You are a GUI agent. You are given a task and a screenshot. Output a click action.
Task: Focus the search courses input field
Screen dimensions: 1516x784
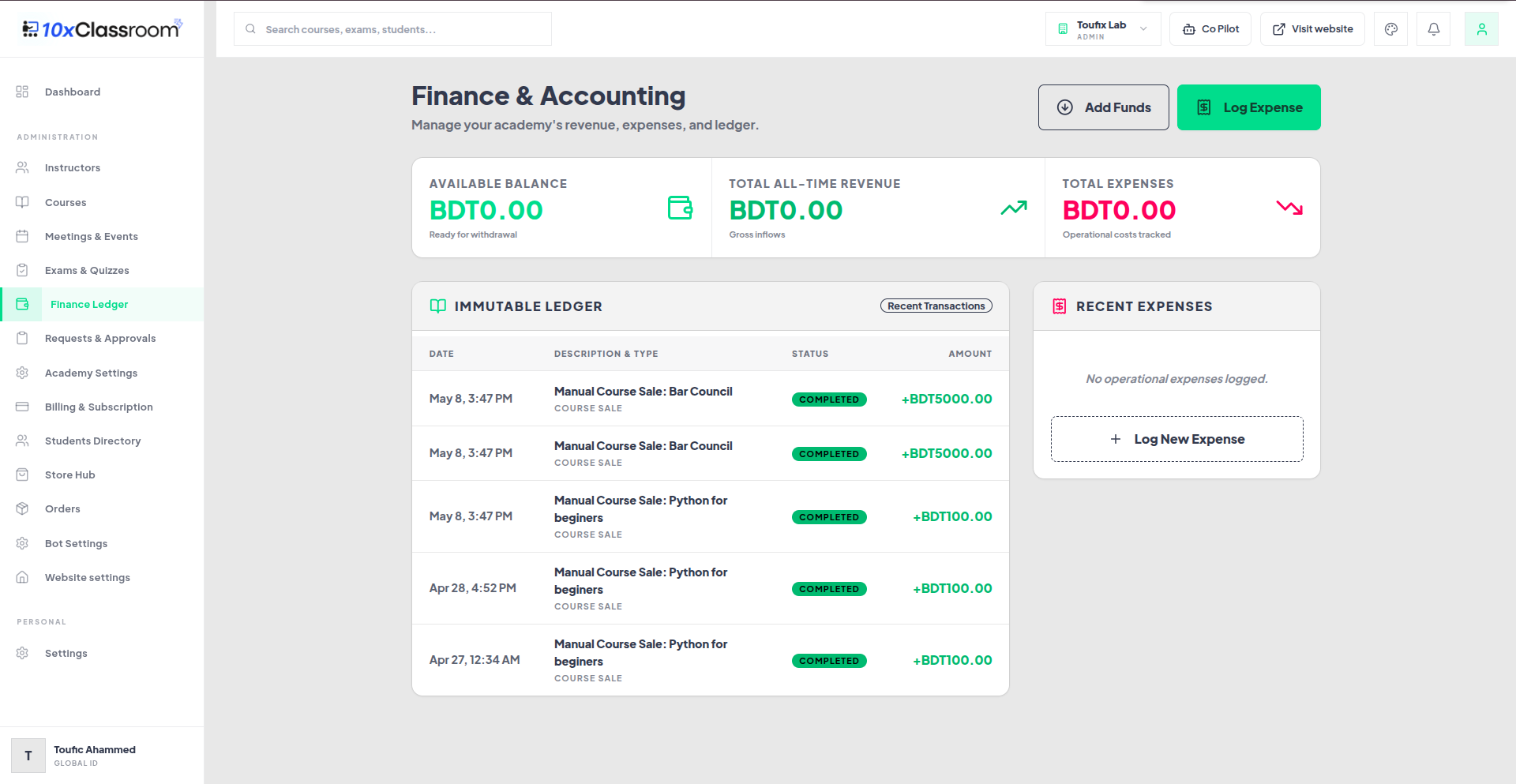pos(392,29)
